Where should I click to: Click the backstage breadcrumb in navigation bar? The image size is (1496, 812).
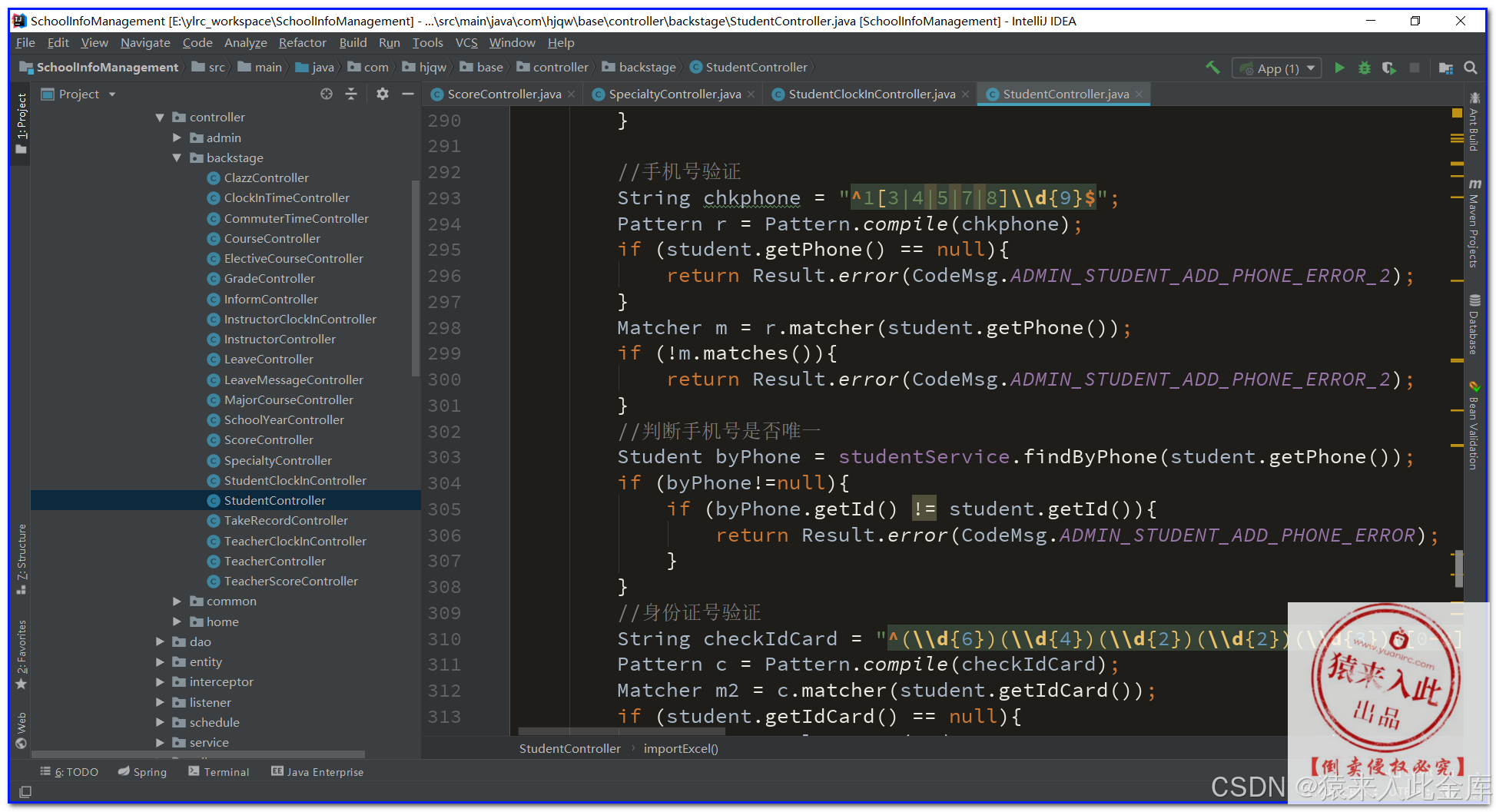pos(639,68)
